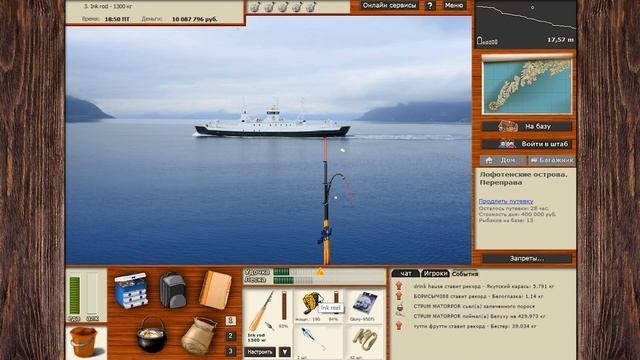Image resolution: width=640 pixels, height=360 pixels.
Task: Click the depth profile chart
Action: coord(526,24)
